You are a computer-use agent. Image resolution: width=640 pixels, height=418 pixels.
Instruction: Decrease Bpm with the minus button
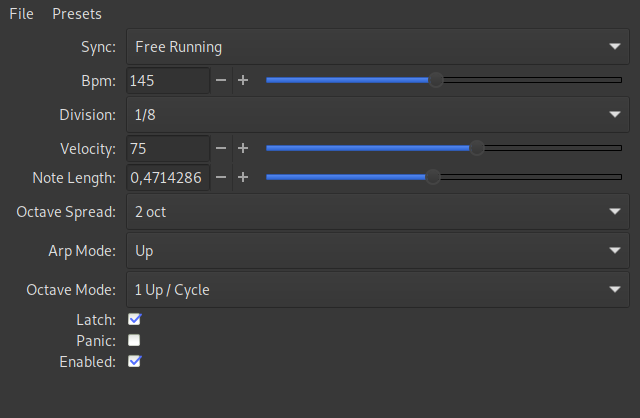221,80
